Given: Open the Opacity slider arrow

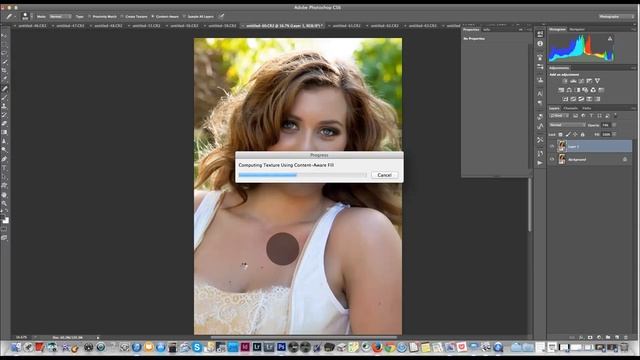Looking at the screenshot, I should [614, 125].
